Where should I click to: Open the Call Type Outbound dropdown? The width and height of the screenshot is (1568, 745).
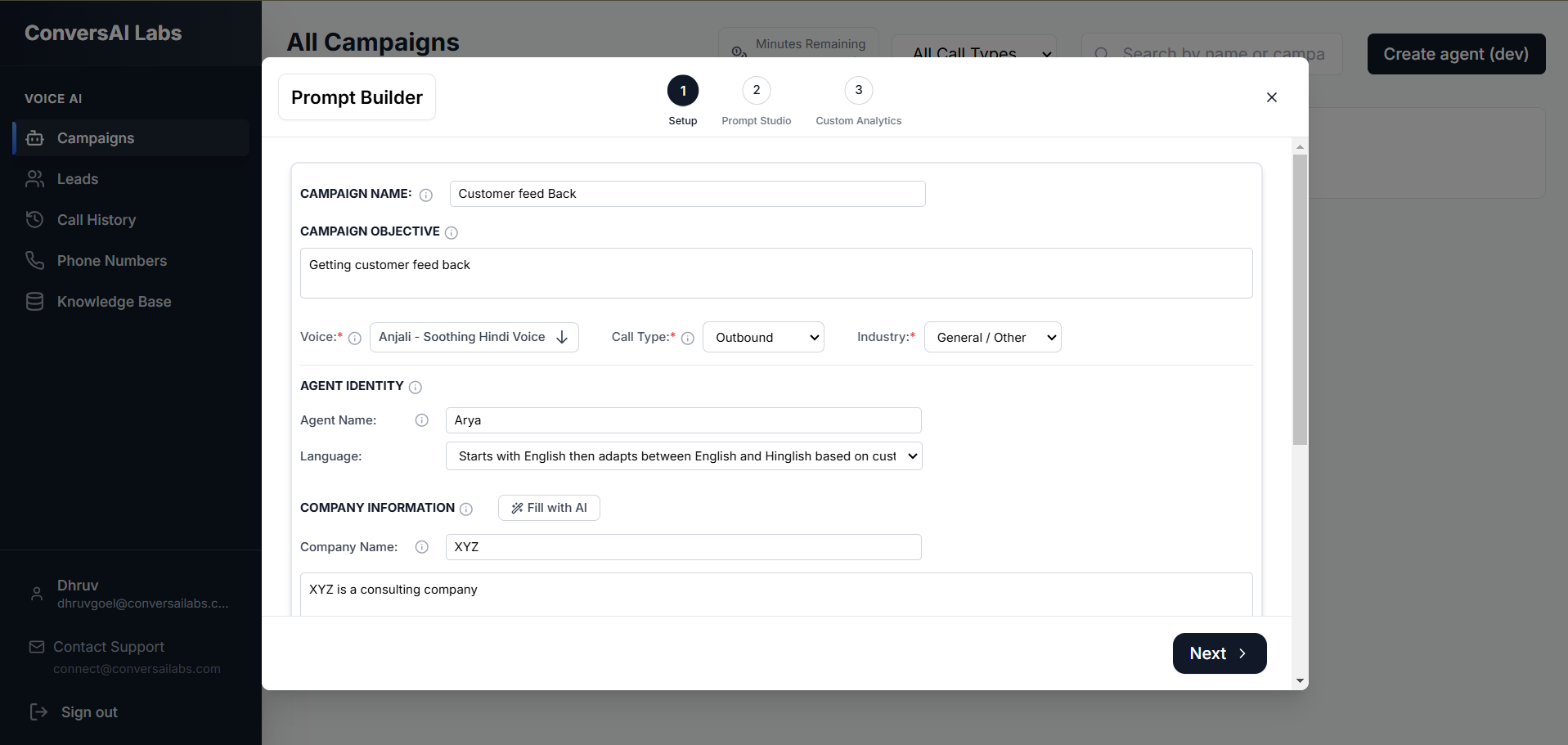click(763, 337)
